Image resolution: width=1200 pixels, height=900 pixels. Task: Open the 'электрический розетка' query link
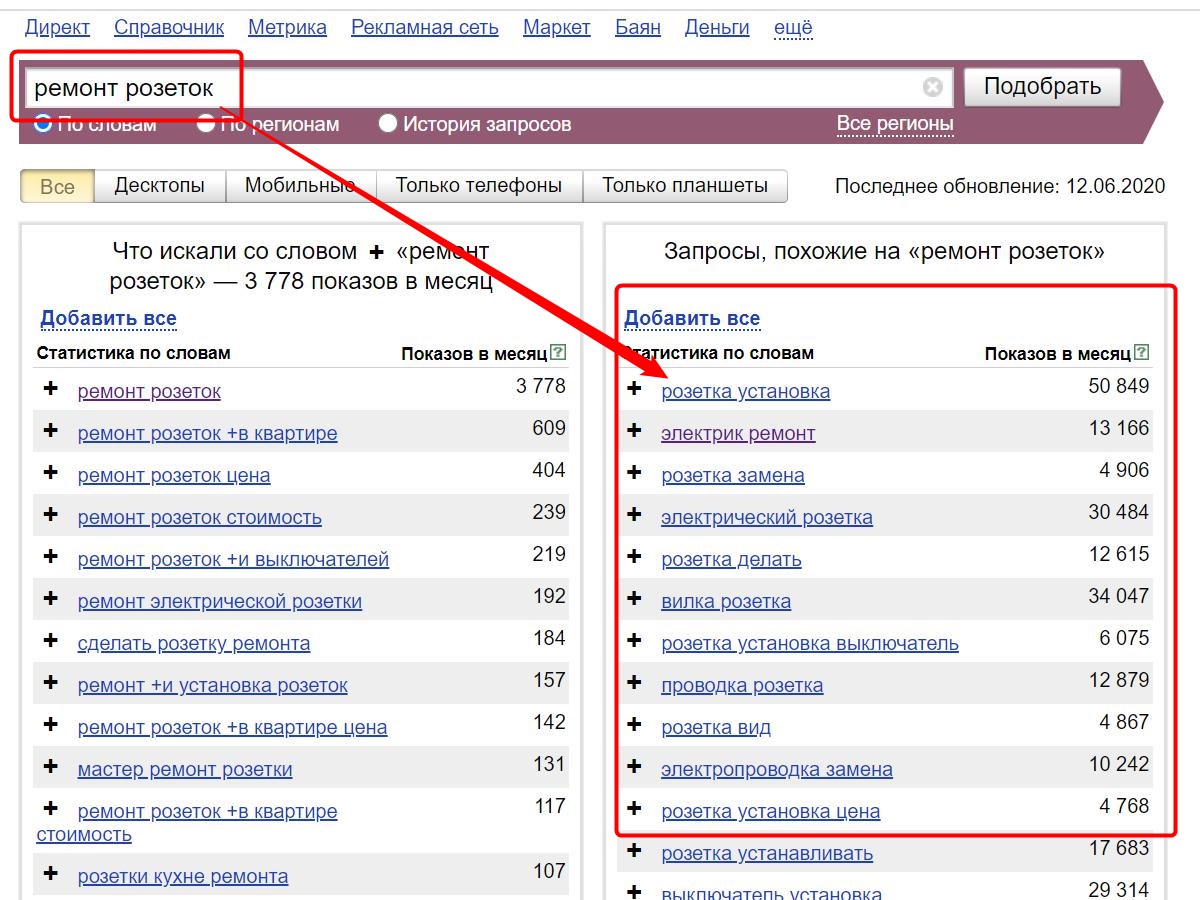click(x=767, y=517)
